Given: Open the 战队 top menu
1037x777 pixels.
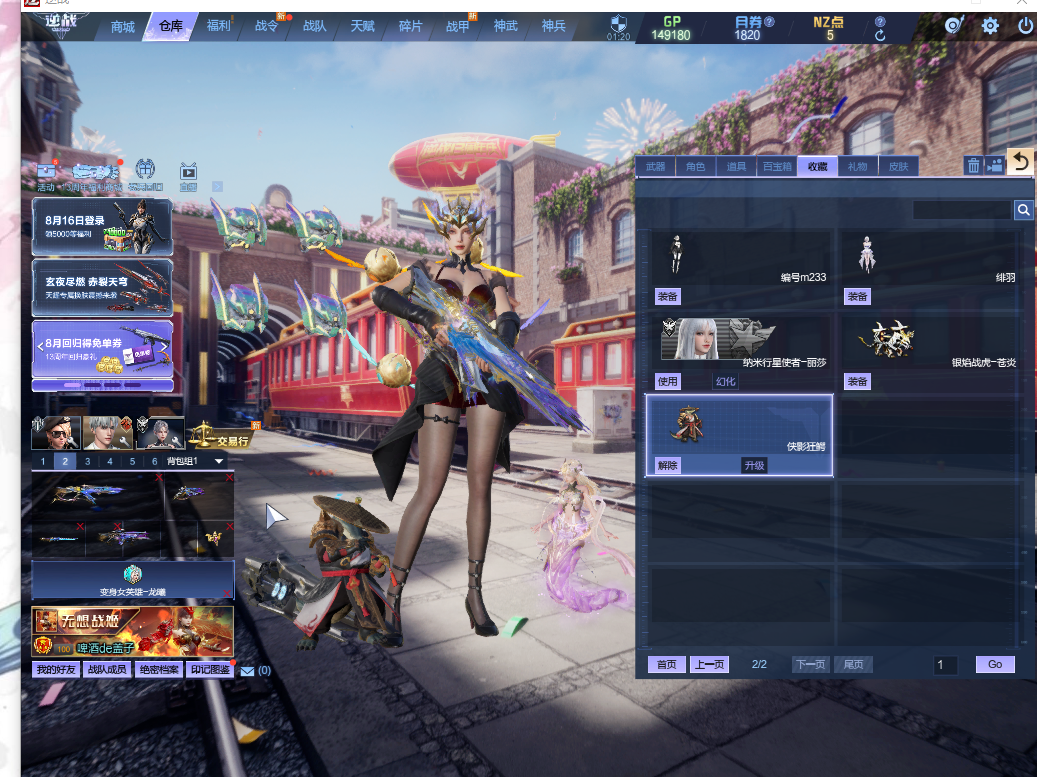Looking at the screenshot, I should click(x=314, y=26).
